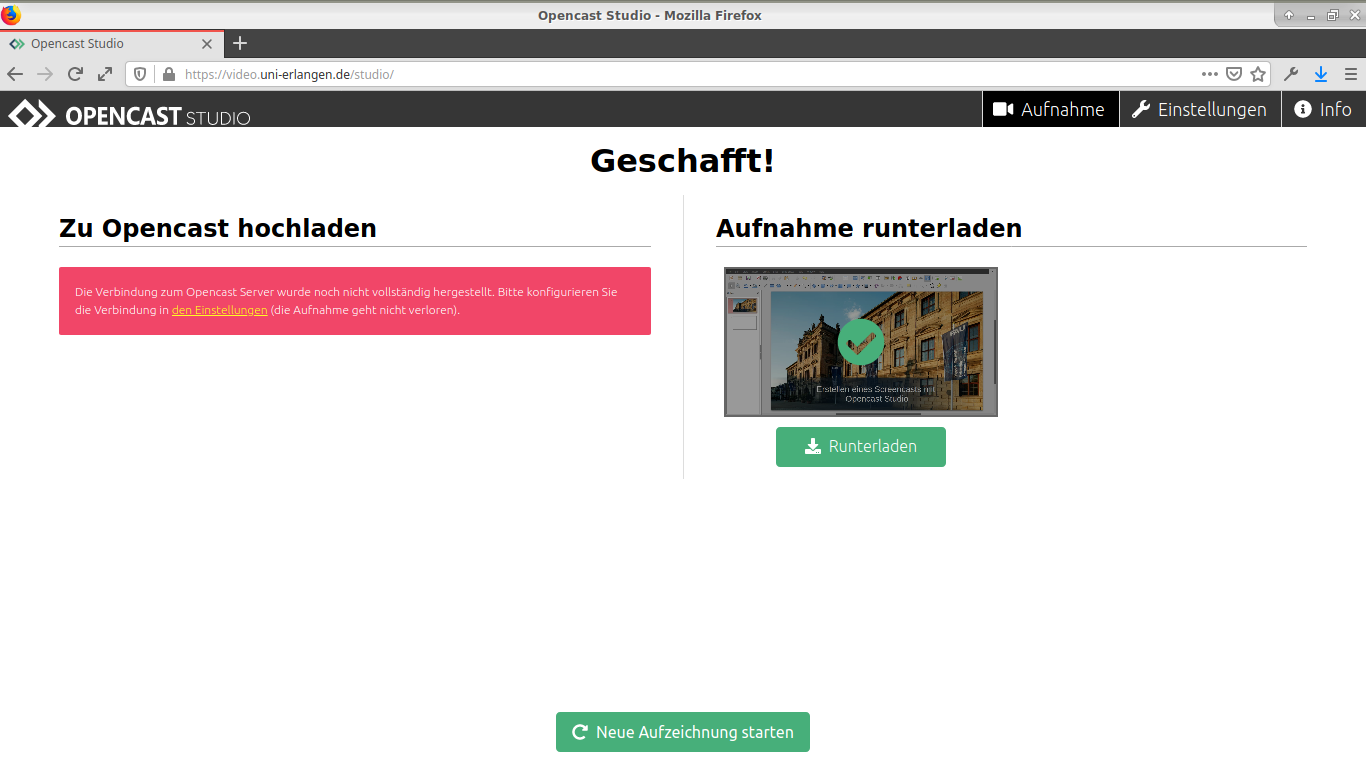Screen dimensions: 1366x768
Task: Reload the current page
Action: [75, 74]
